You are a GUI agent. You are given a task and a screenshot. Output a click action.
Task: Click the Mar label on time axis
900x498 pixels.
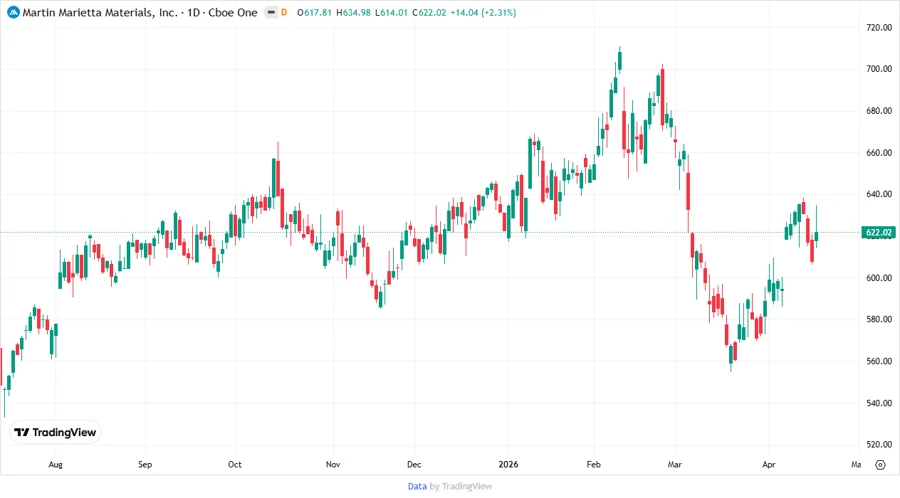pyautogui.click(x=674, y=464)
